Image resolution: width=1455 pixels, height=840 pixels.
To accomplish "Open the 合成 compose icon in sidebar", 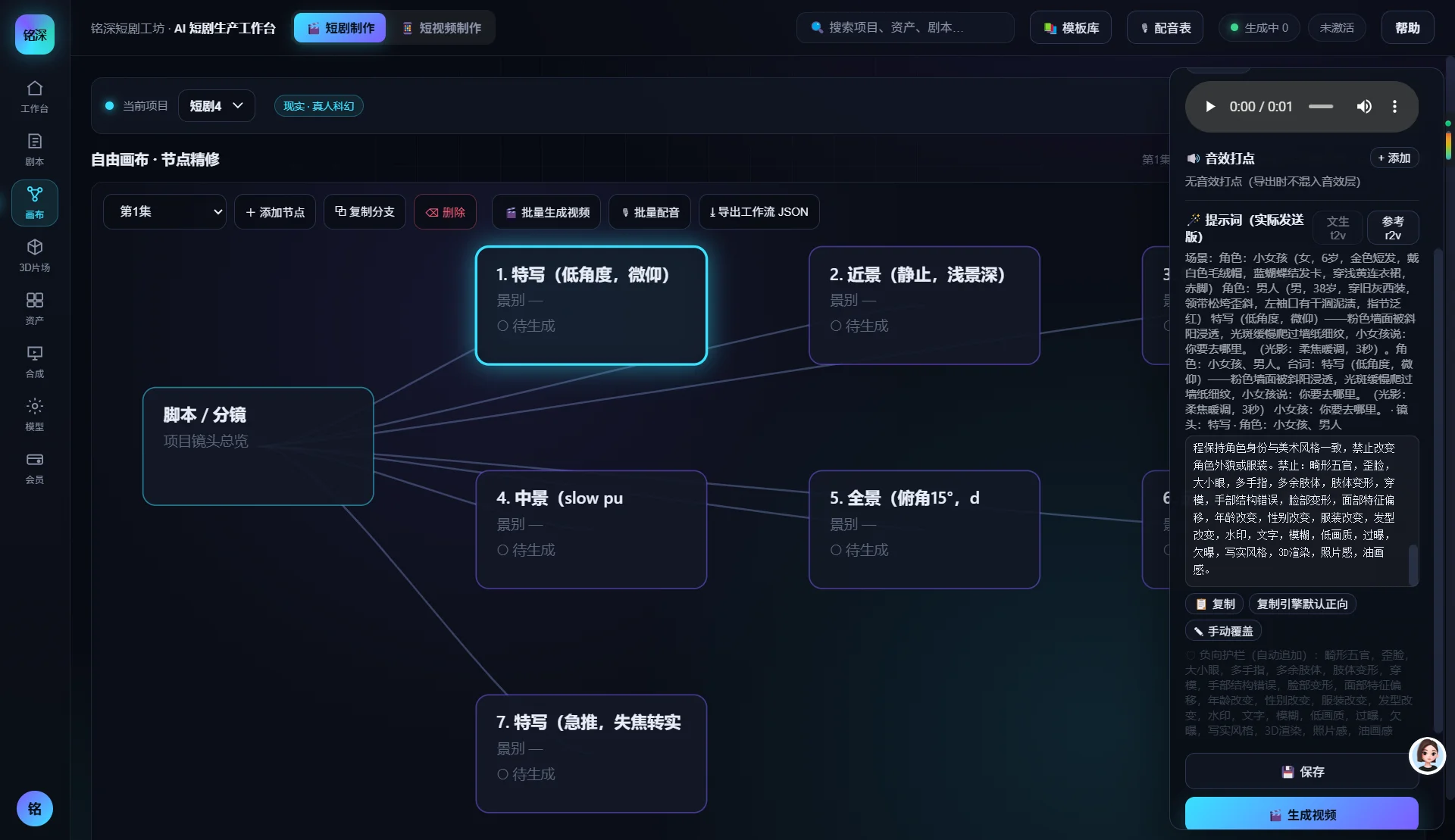I will click(35, 361).
